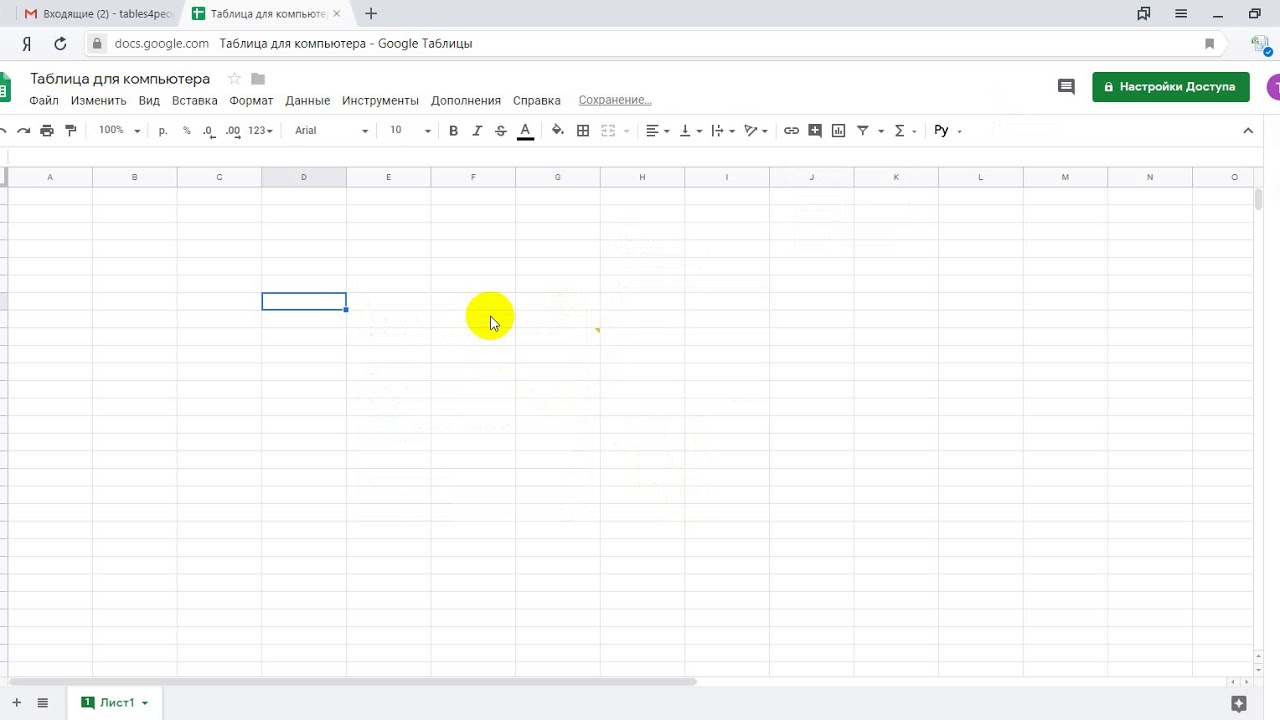Viewport: 1280px width, 720px height.
Task: Insert a comment on the cell
Action: [x=815, y=130]
